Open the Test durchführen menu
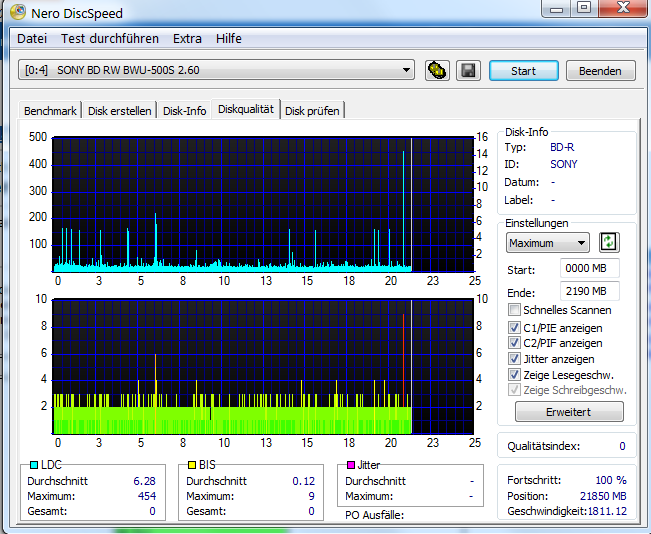651x534 pixels. (x=110, y=39)
